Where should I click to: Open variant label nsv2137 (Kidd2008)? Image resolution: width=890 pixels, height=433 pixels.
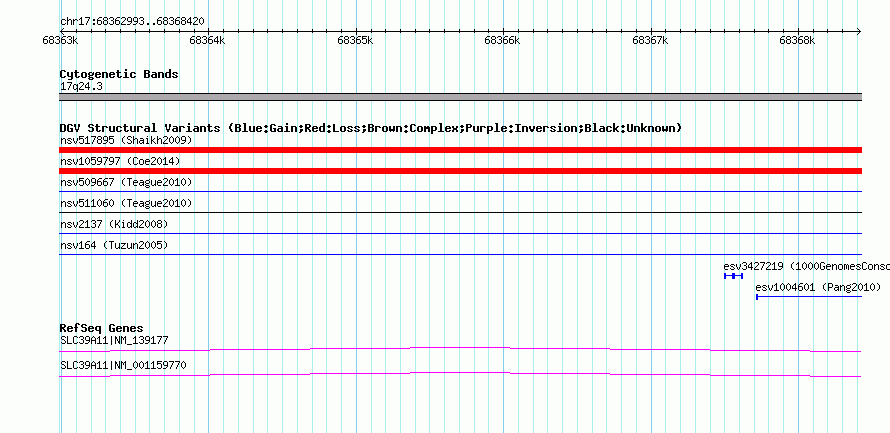(114, 224)
